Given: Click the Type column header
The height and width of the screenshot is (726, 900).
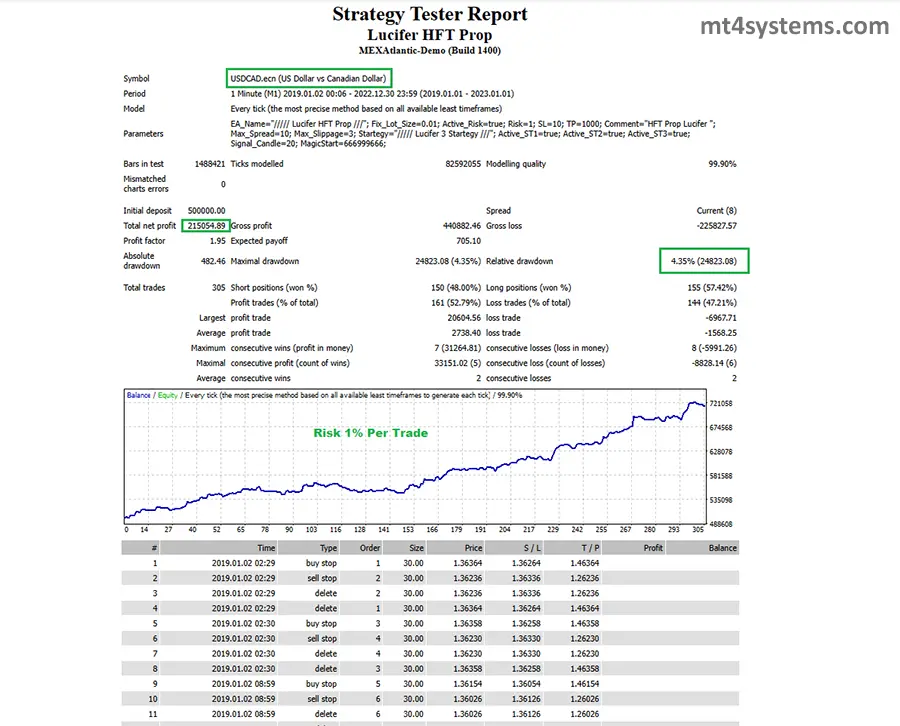Looking at the screenshot, I should (328, 548).
